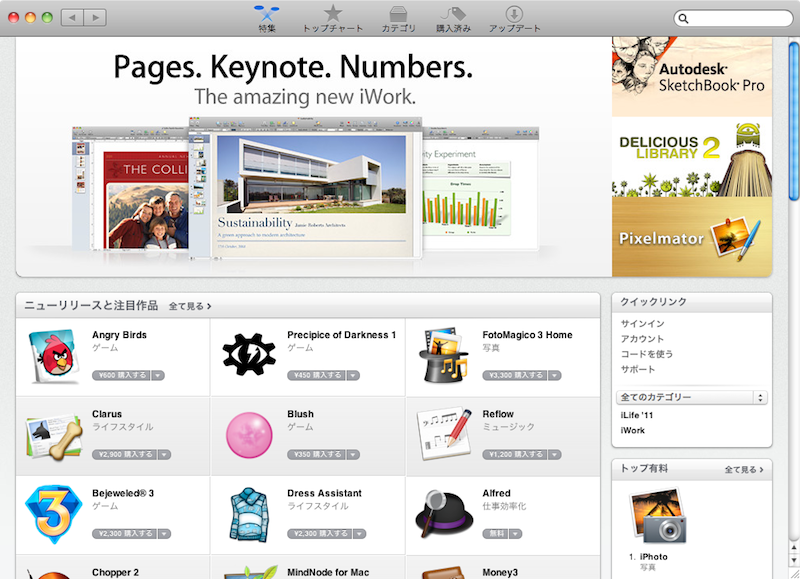Screen dimensions: 800x579
Task: Open the FotoMagico 3 Home icon
Action: (443, 356)
